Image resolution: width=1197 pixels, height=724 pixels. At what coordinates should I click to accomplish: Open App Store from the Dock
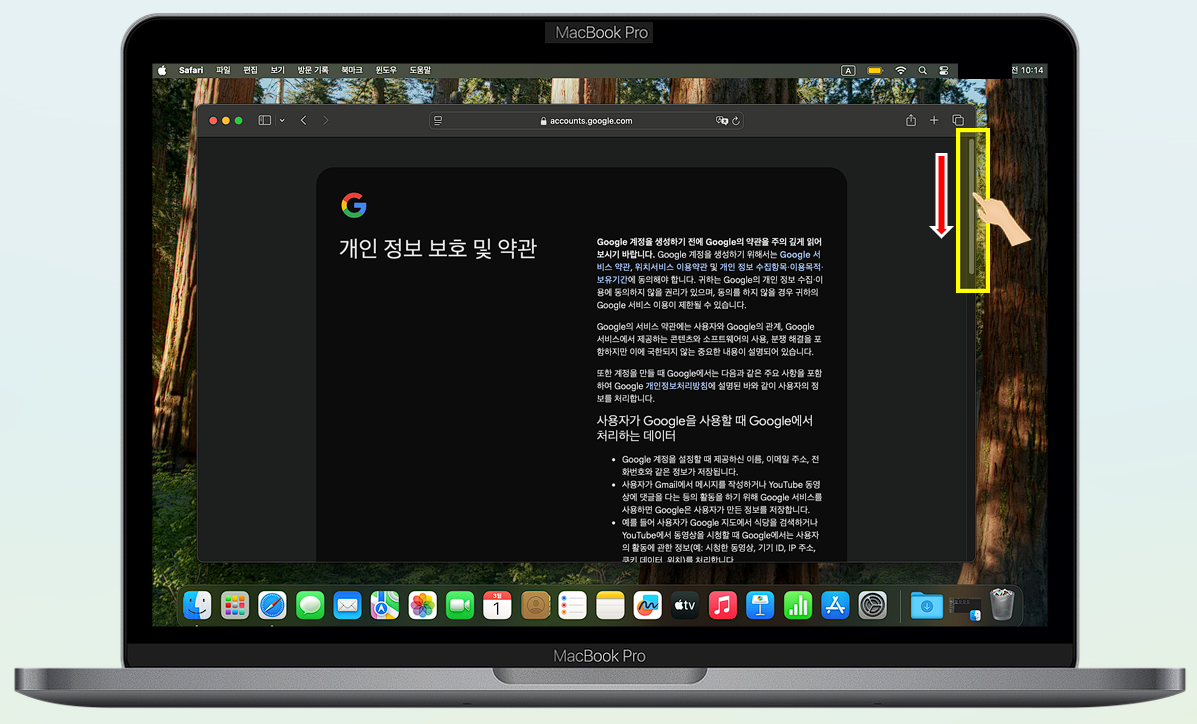pos(835,606)
